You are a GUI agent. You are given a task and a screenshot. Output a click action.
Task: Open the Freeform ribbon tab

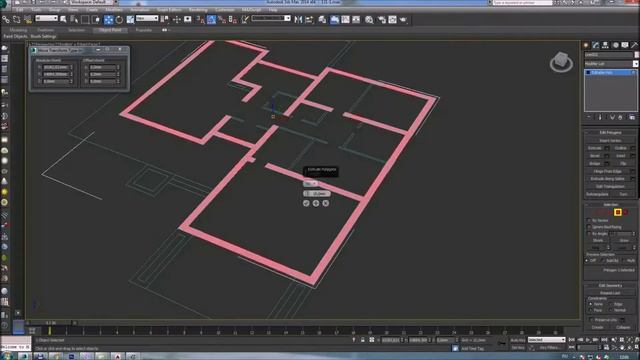point(46,30)
